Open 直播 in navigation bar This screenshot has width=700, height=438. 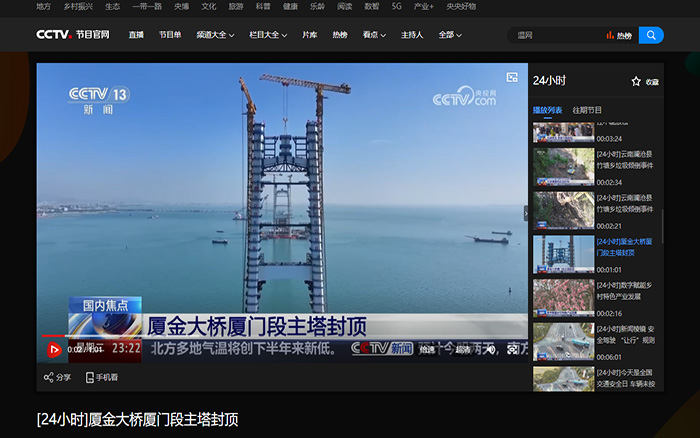[136, 35]
